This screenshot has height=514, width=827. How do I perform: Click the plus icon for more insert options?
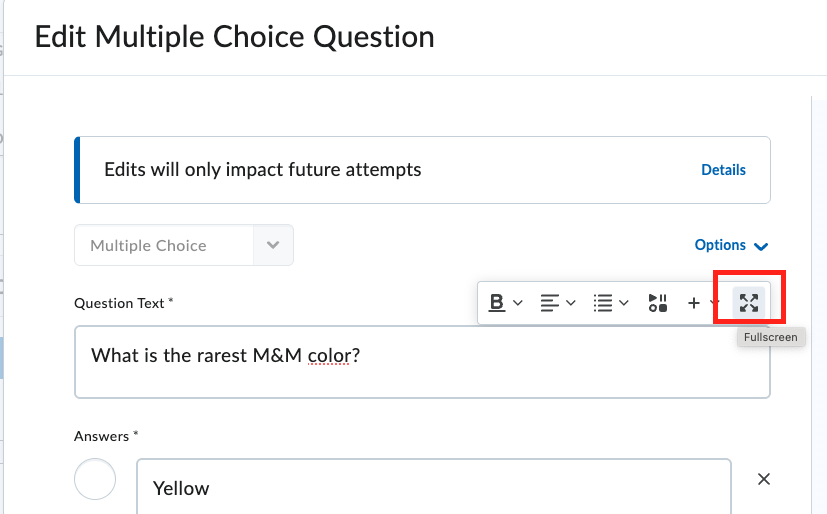(x=694, y=303)
